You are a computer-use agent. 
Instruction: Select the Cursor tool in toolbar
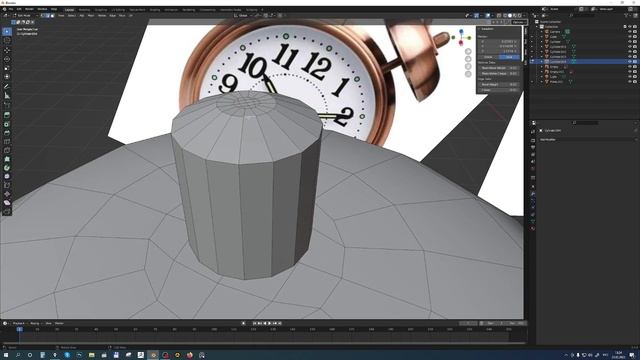tap(7, 40)
